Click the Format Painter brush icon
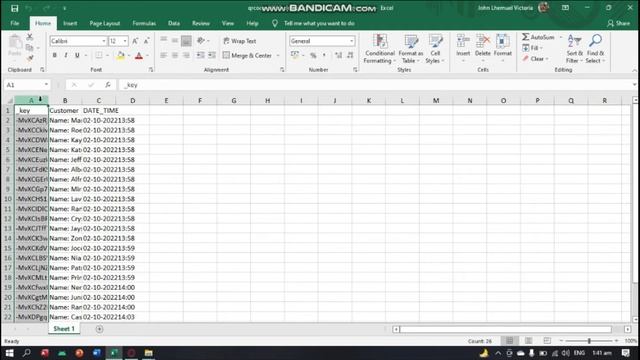 pyautogui.click(x=29, y=59)
